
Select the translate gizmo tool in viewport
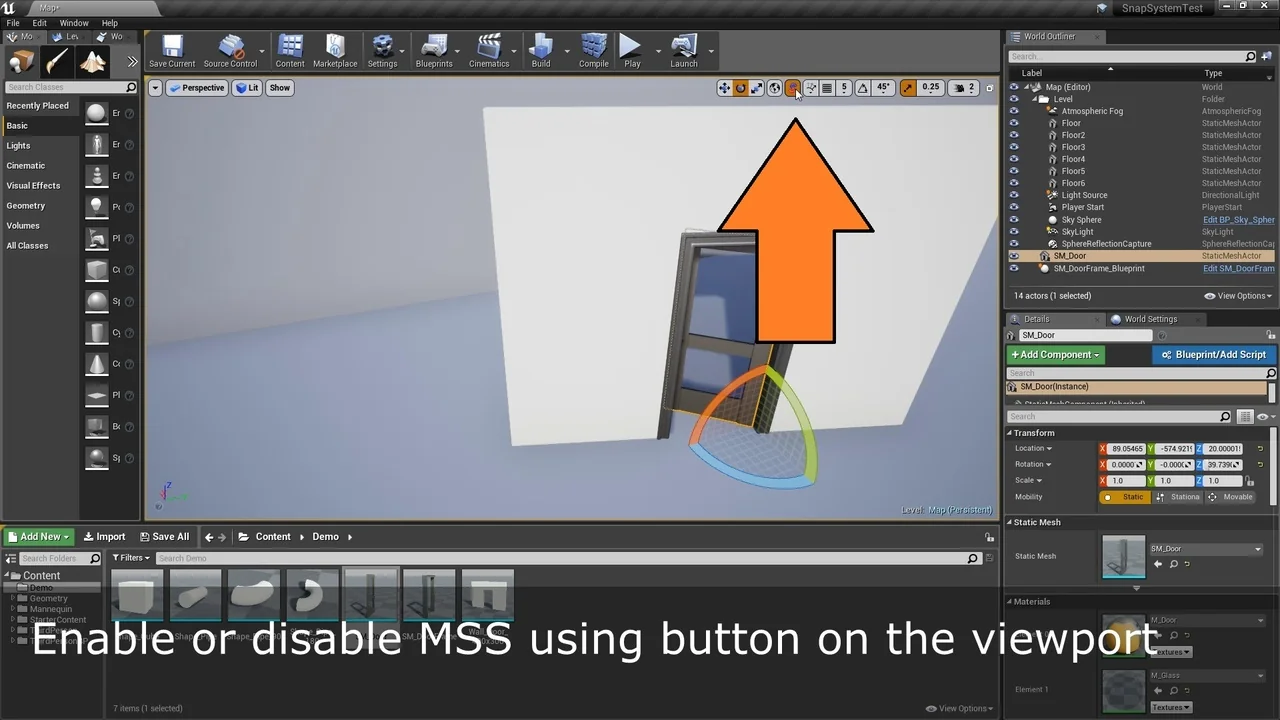click(724, 88)
